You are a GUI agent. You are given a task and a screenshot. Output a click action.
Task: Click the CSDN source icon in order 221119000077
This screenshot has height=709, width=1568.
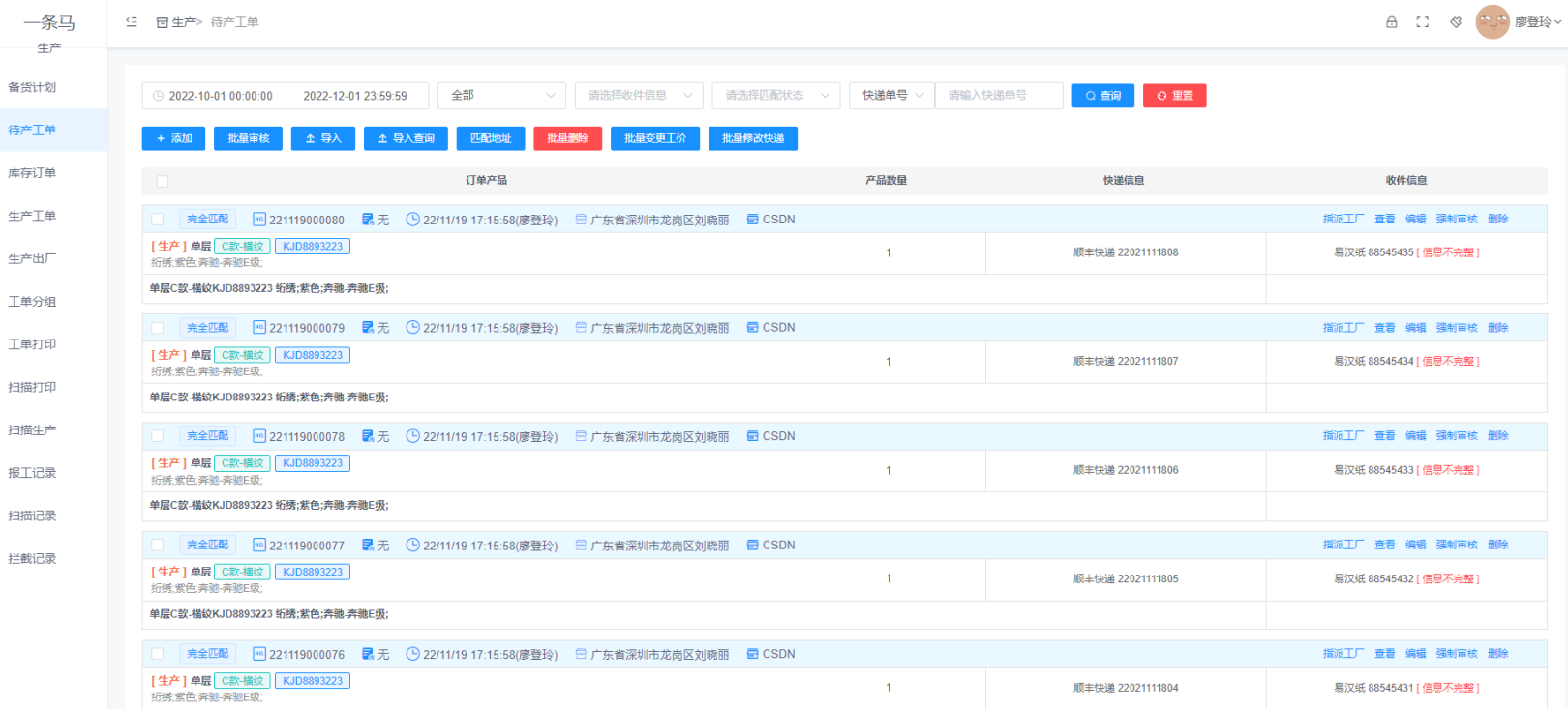coord(752,546)
